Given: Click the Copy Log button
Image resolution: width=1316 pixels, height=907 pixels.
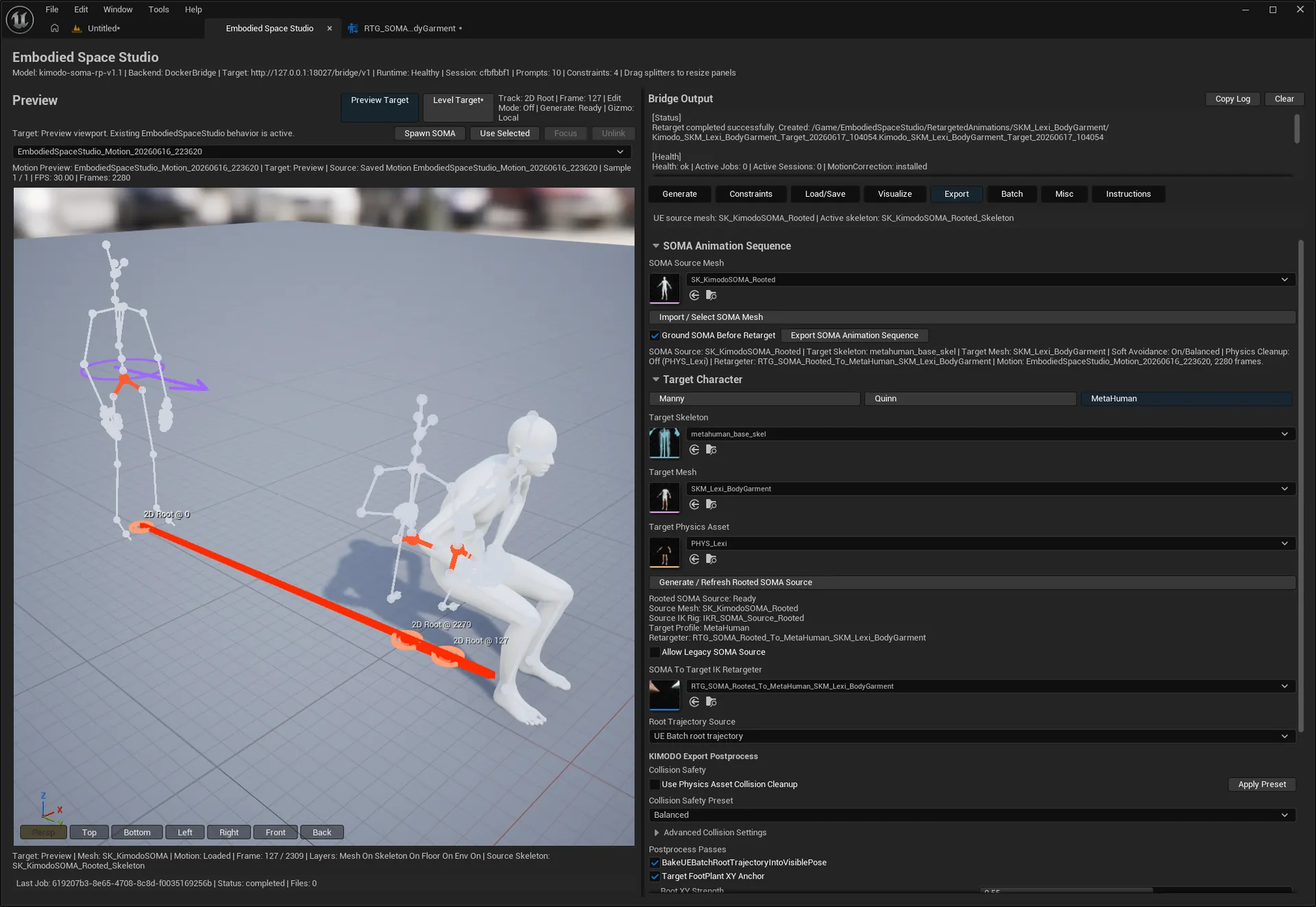Looking at the screenshot, I should [1232, 99].
